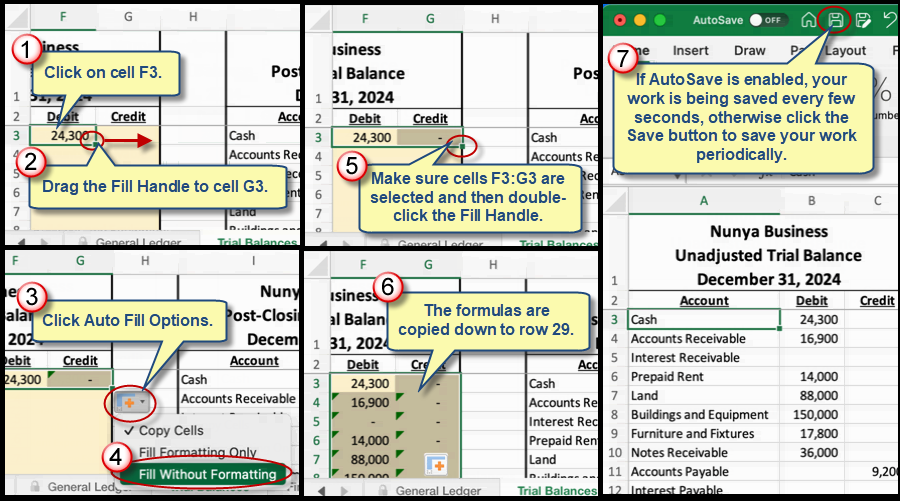Click the 17,800 debit value cell
The image size is (900, 501).
812,433
